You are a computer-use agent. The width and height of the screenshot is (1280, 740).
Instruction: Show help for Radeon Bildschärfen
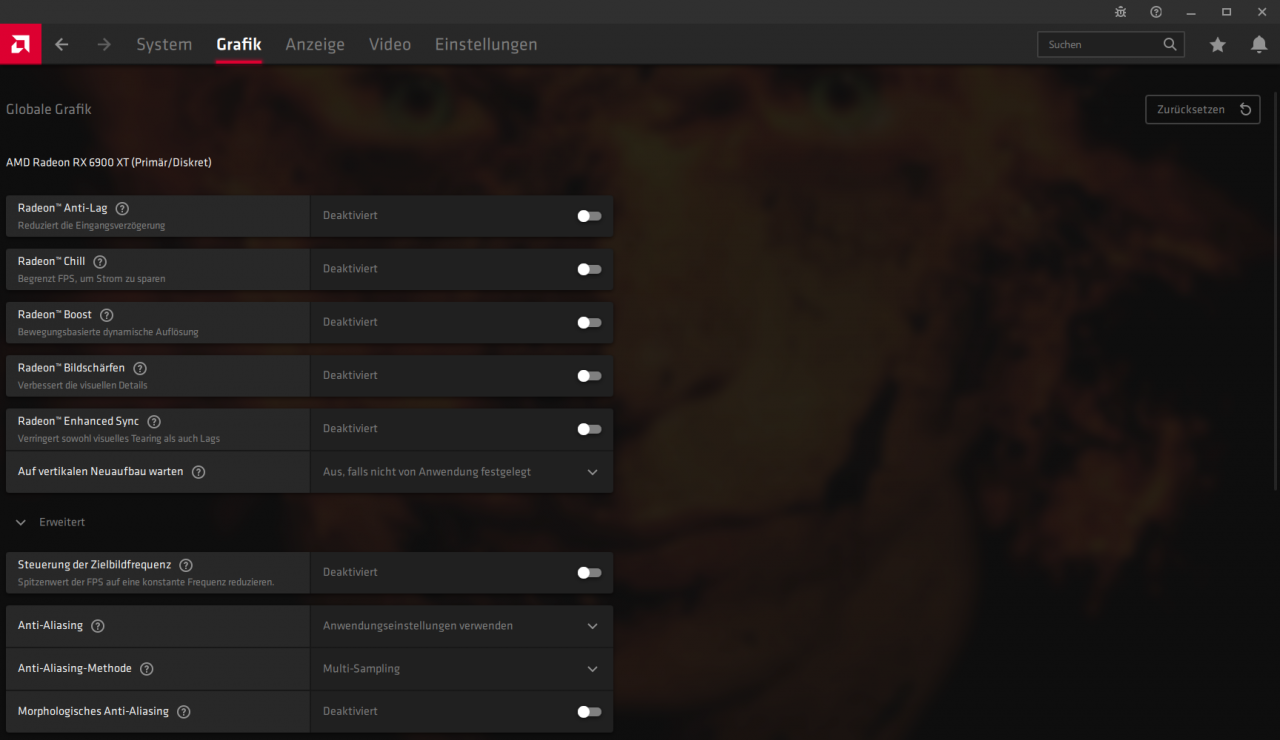pyautogui.click(x=140, y=368)
